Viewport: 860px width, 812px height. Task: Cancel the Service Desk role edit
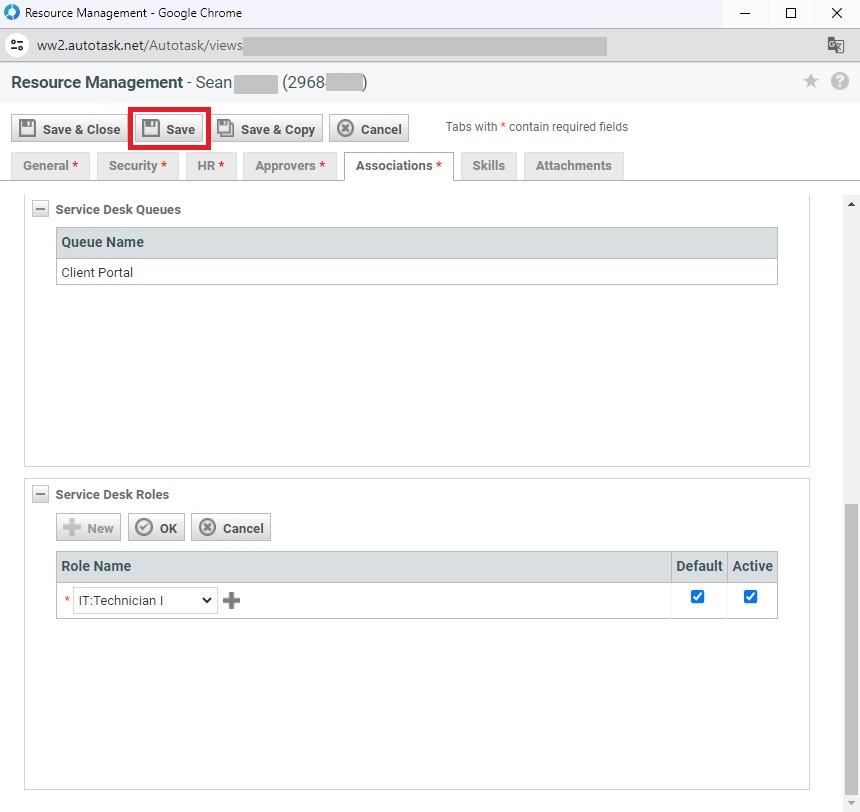click(x=231, y=528)
